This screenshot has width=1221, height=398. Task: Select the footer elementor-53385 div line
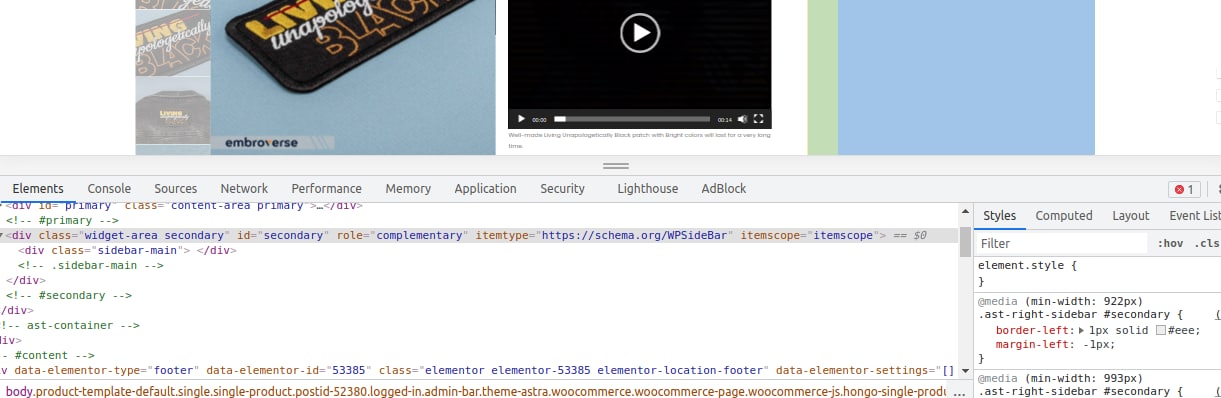click(x=478, y=370)
